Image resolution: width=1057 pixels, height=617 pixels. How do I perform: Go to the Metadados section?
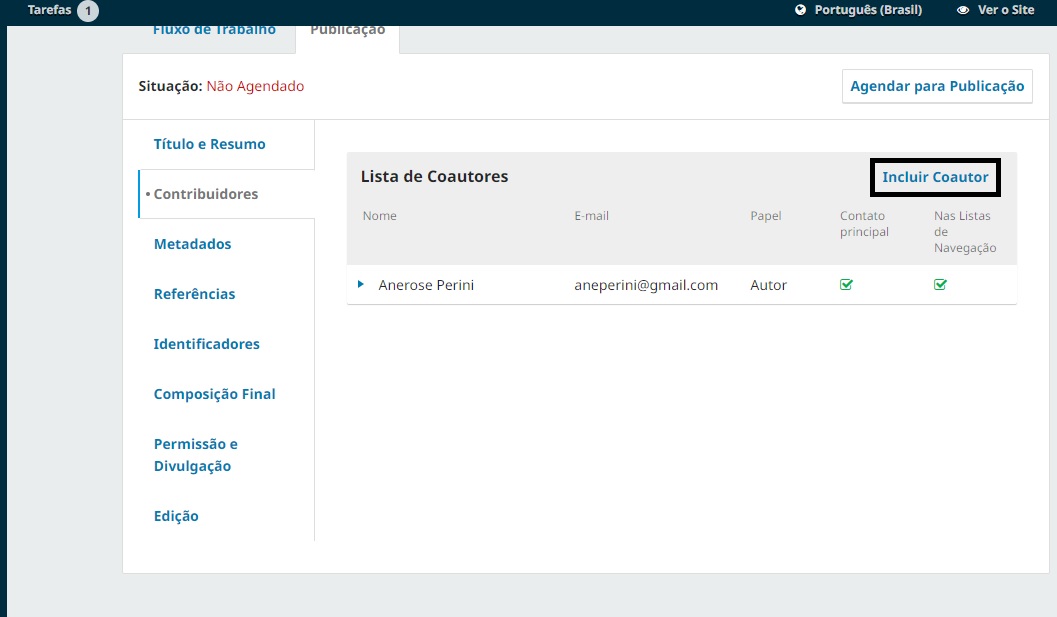click(192, 244)
